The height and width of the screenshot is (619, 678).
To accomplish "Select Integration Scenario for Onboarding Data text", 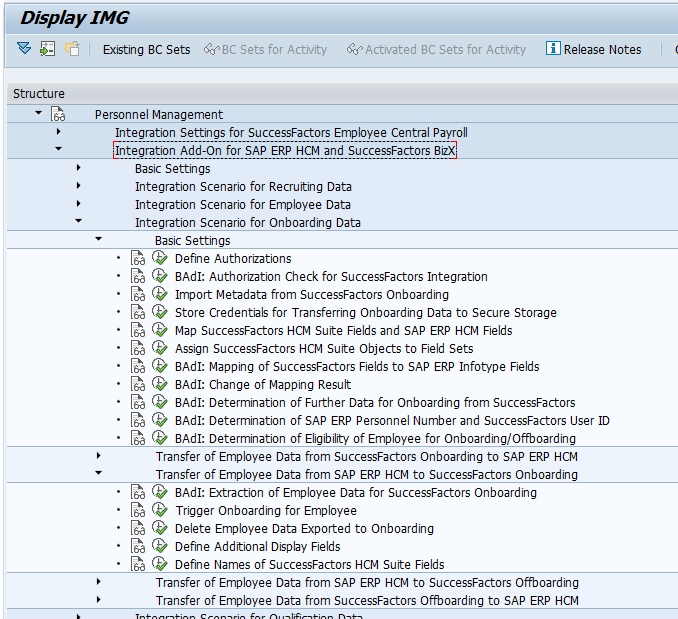I will 248,223.
